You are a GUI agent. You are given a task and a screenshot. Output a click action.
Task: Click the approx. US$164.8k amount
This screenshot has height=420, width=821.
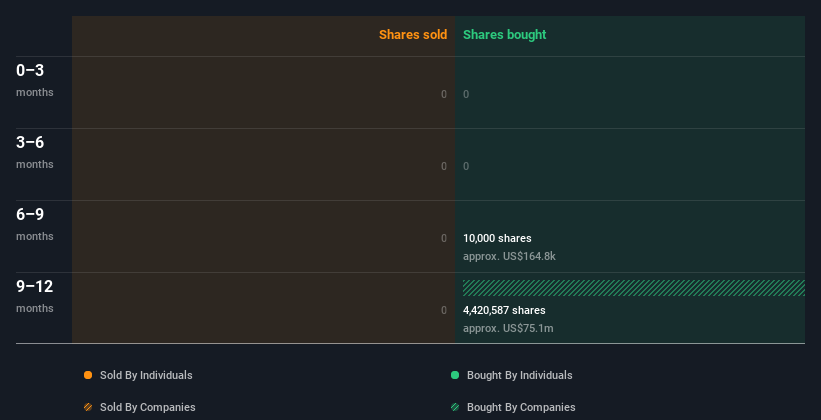coord(509,256)
